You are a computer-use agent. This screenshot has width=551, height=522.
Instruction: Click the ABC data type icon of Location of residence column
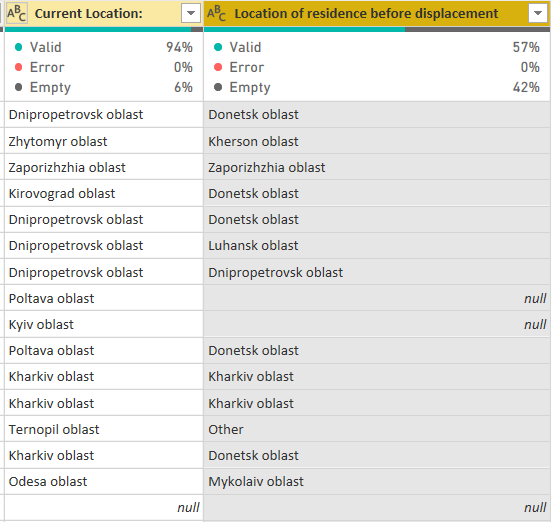click(216, 14)
